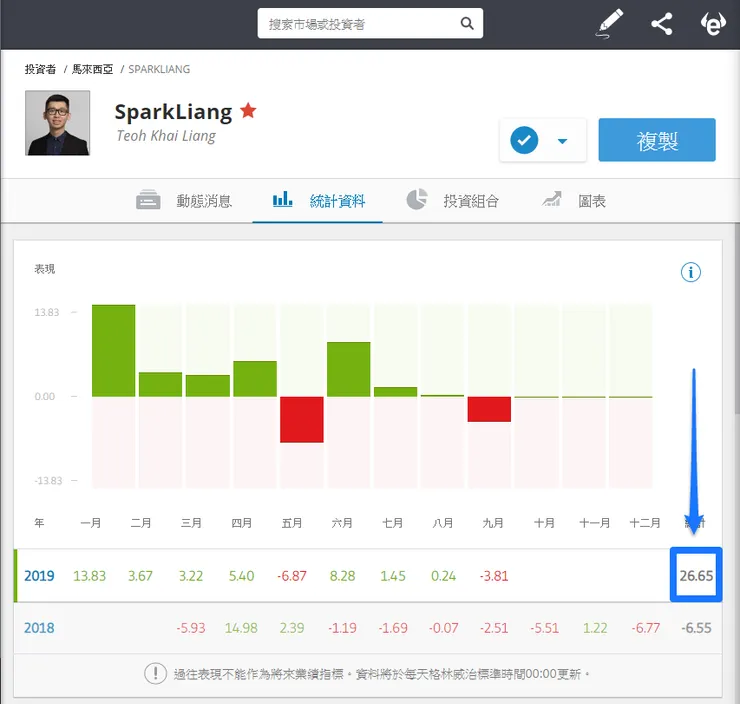Expand the dropdown arrow beside checkmark
This screenshot has width=740, height=704.
click(x=562, y=141)
